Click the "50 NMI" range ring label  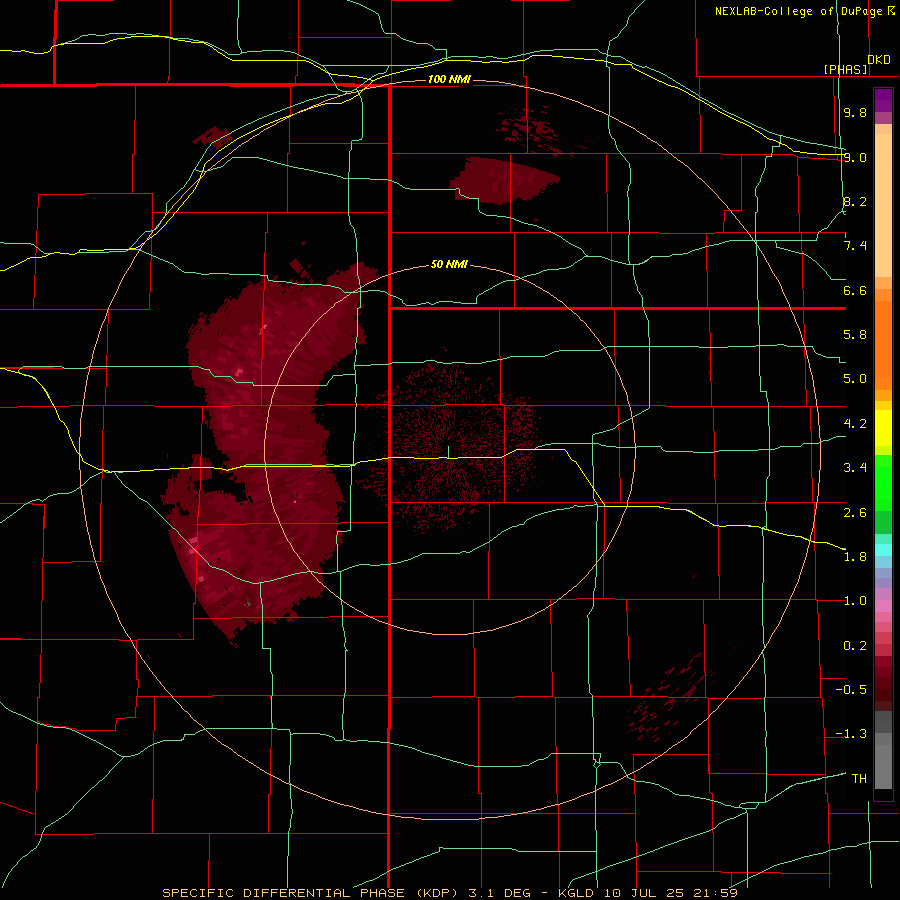pos(449,264)
